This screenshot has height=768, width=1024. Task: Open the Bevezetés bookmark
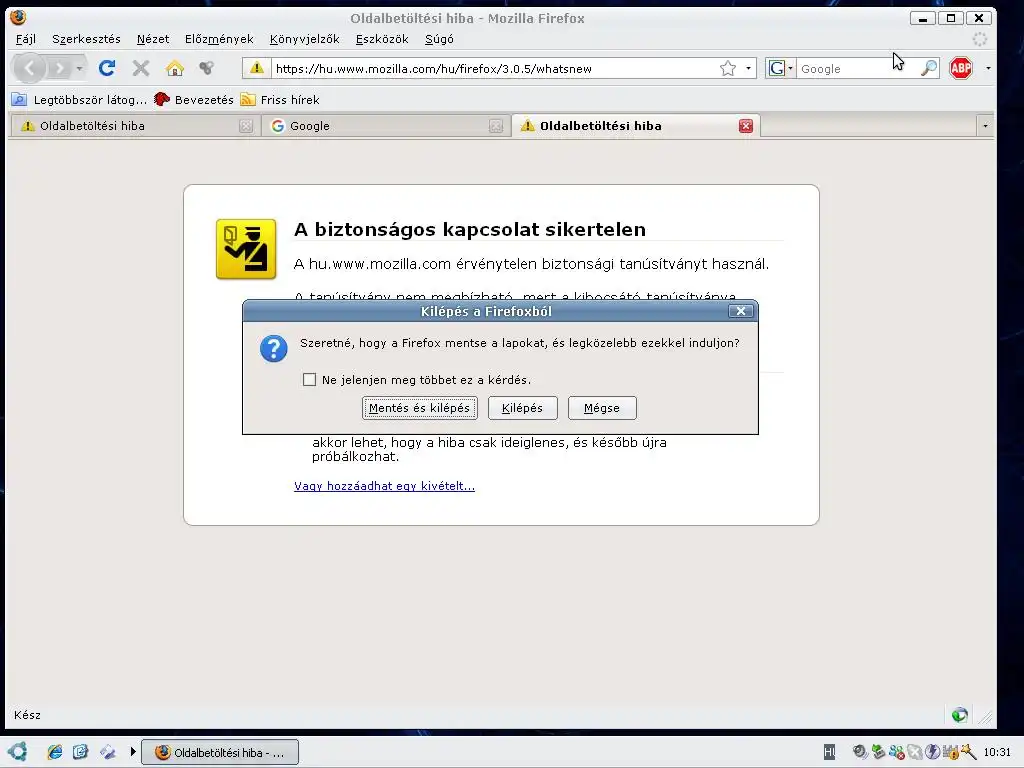click(x=194, y=100)
